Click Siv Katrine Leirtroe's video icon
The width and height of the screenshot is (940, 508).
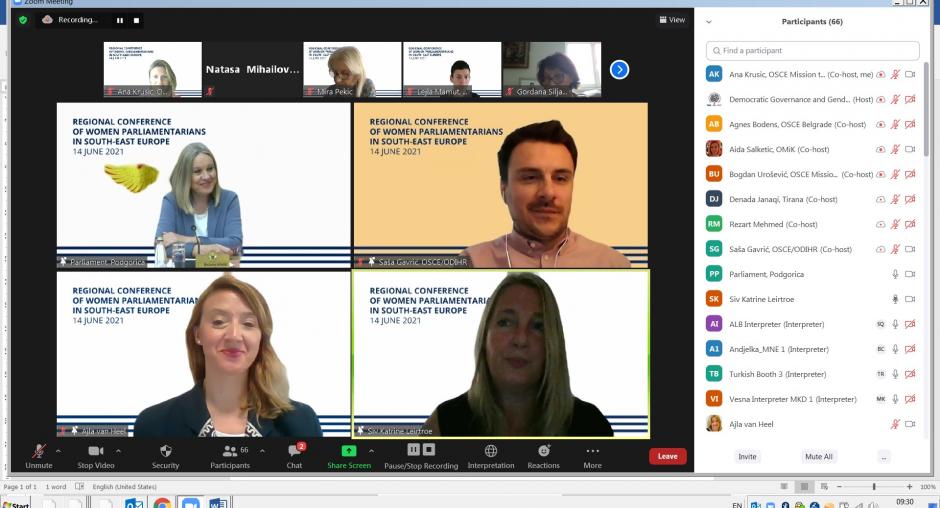910,299
